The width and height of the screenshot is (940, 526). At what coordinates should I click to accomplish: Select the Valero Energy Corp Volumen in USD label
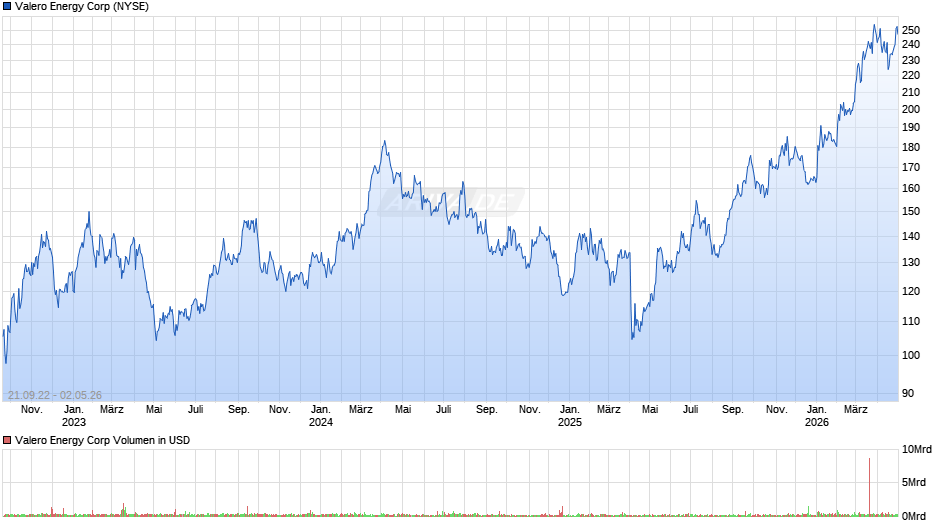click(103, 440)
